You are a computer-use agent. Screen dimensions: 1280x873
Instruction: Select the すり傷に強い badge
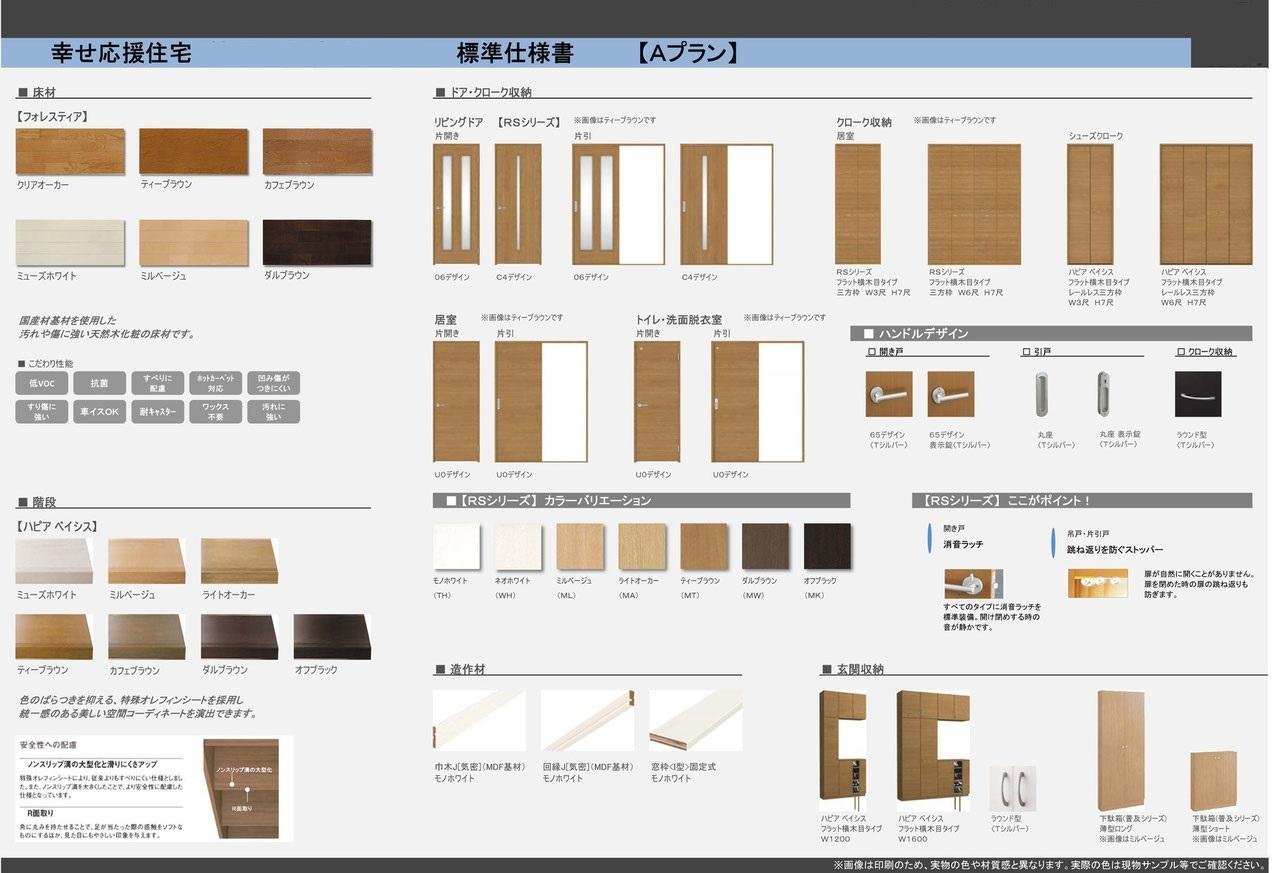tap(42, 412)
